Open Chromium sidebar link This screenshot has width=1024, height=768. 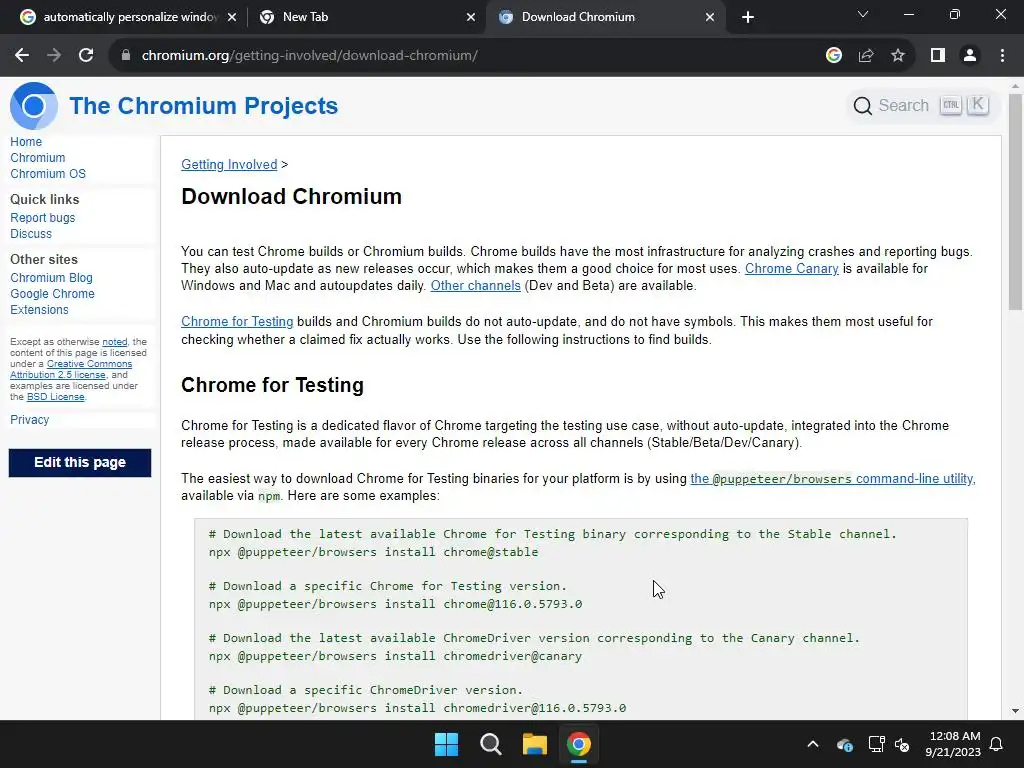[38, 158]
